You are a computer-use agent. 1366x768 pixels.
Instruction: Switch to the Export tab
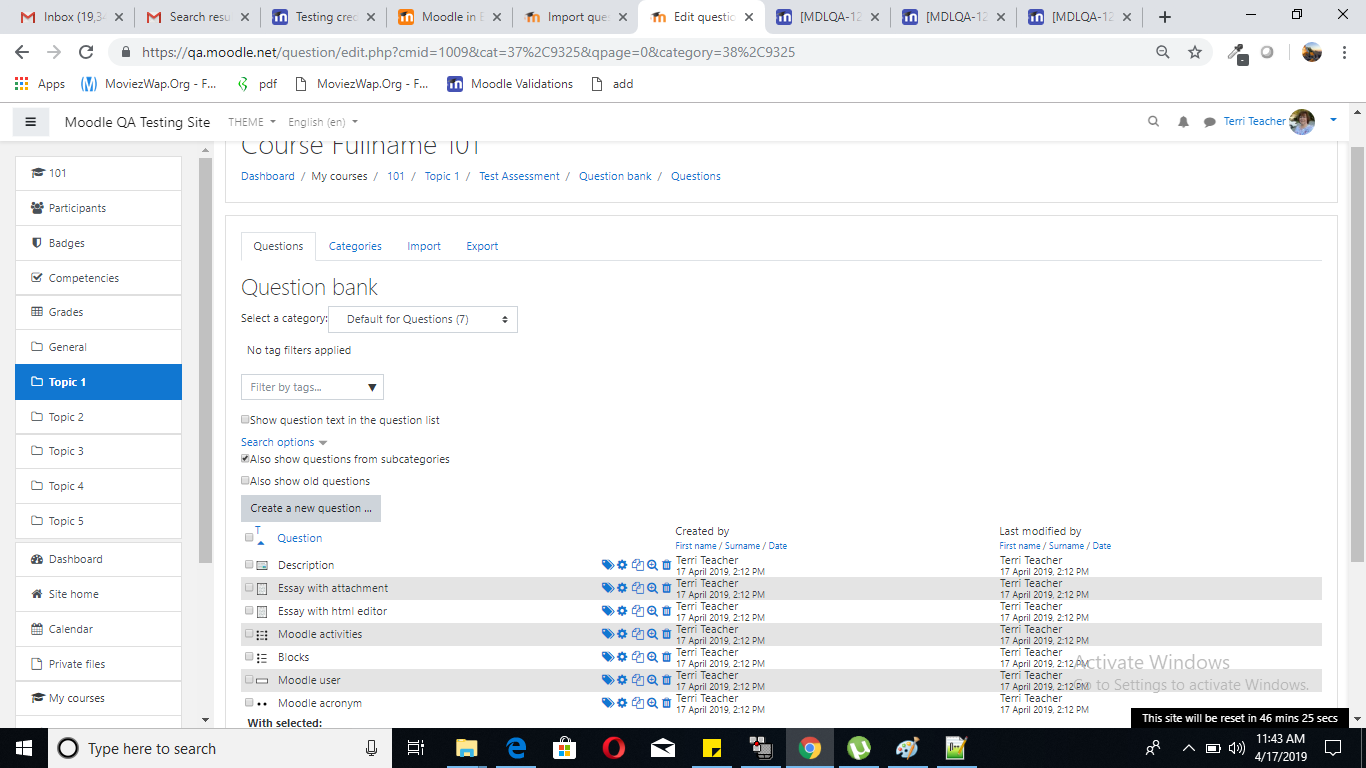(482, 246)
